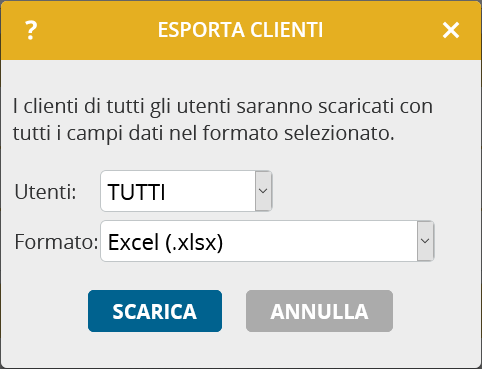Click the SCARICA button
482x369 pixels.
155,311
